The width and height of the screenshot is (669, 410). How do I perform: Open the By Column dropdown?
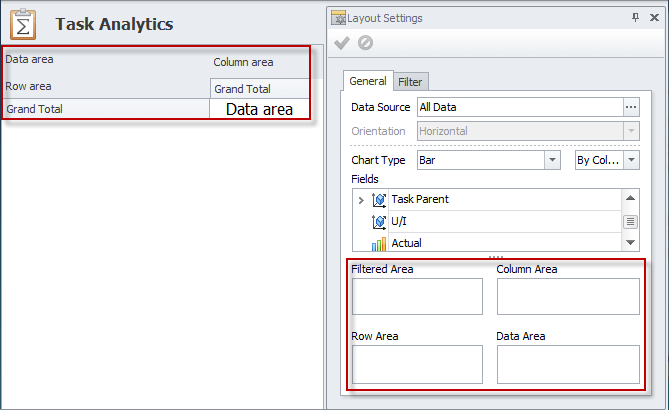coord(631,160)
